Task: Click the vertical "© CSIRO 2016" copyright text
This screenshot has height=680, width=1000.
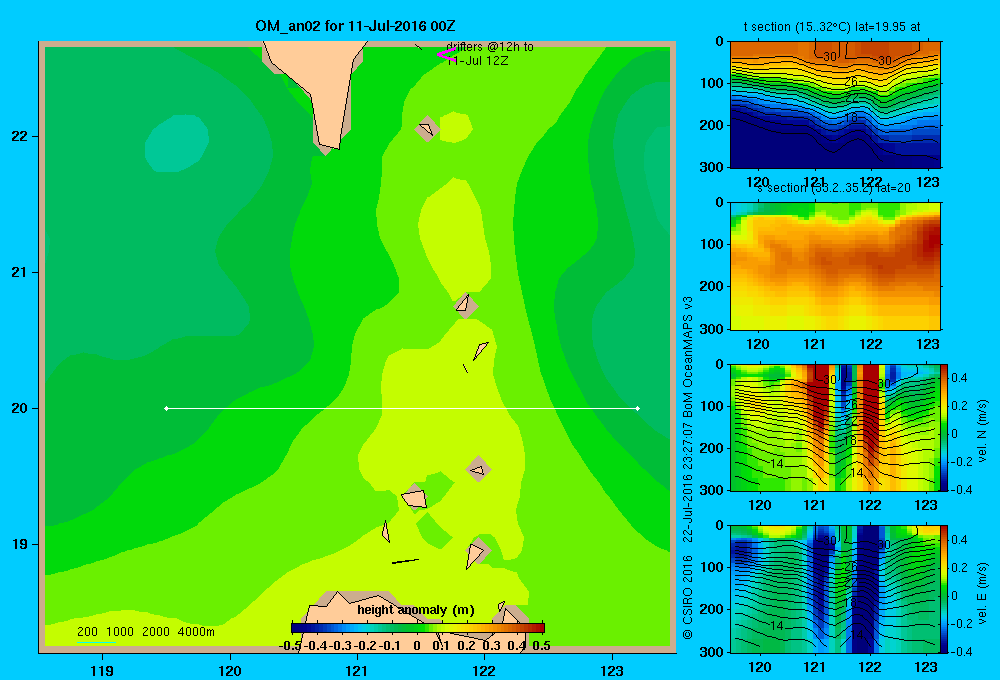Action: click(x=688, y=596)
